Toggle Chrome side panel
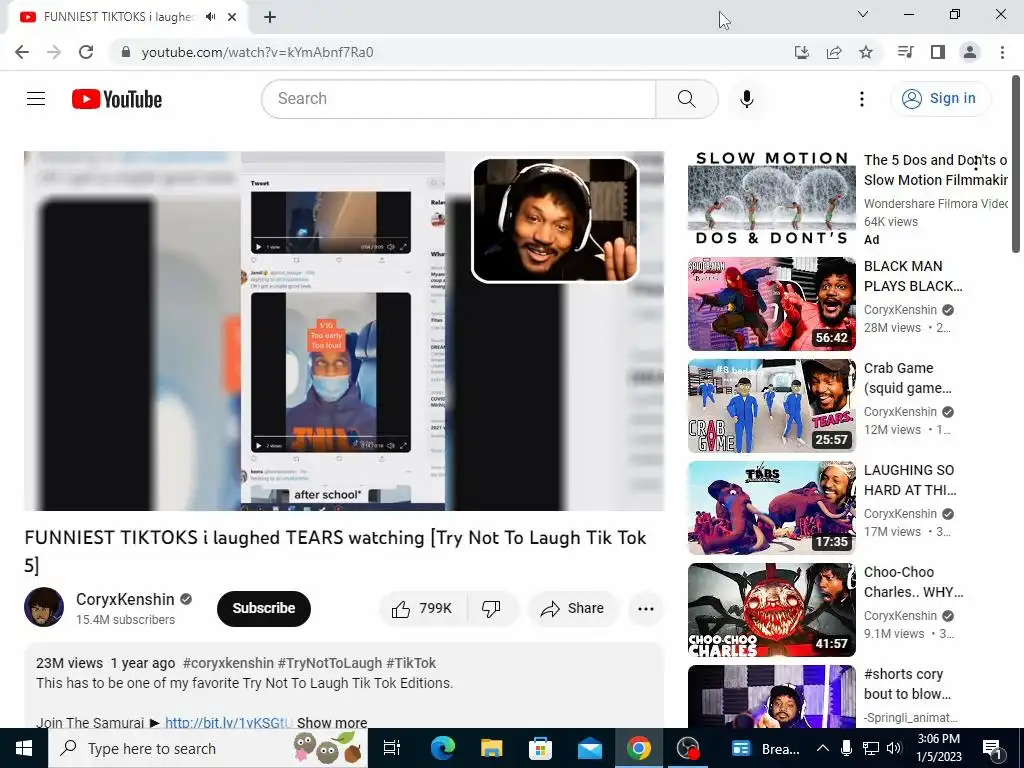Viewport: 1024px width, 768px height. (x=938, y=52)
